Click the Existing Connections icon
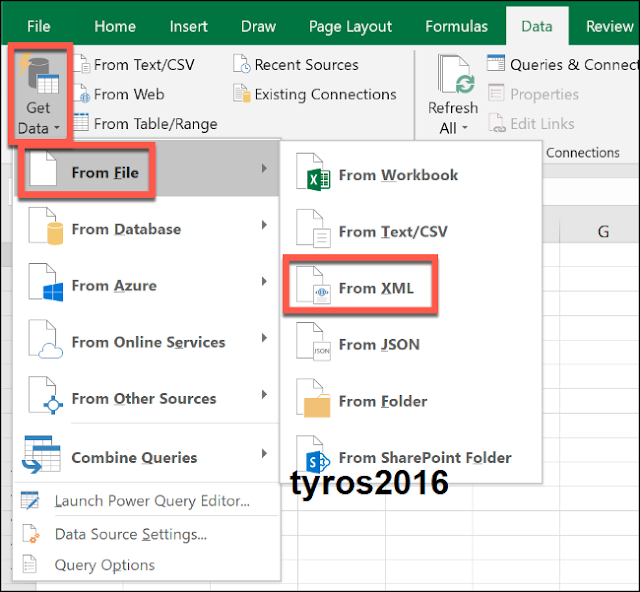 tap(242, 93)
